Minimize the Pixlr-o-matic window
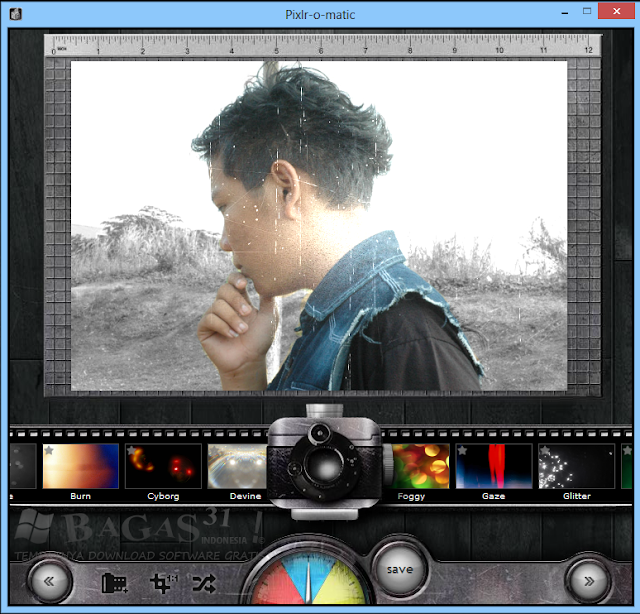The height and width of the screenshot is (614, 640). [565, 12]
